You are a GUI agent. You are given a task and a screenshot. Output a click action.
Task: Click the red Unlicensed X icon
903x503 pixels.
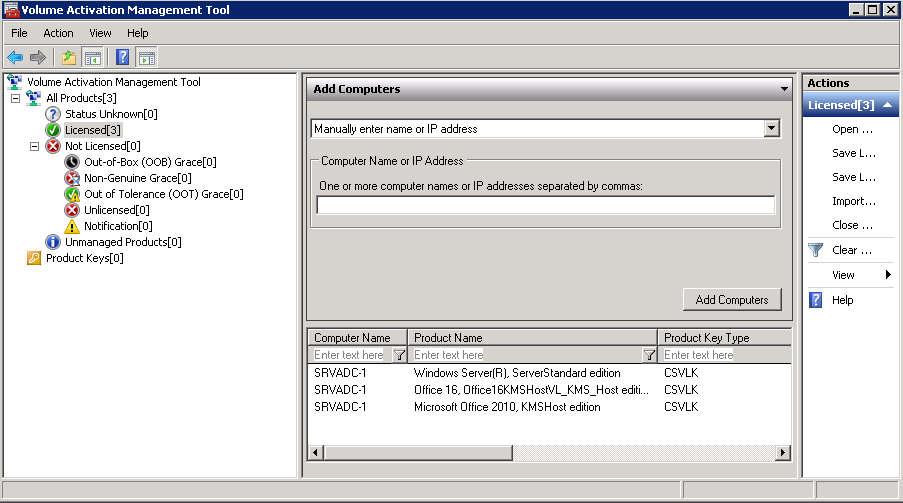(71, 210)
